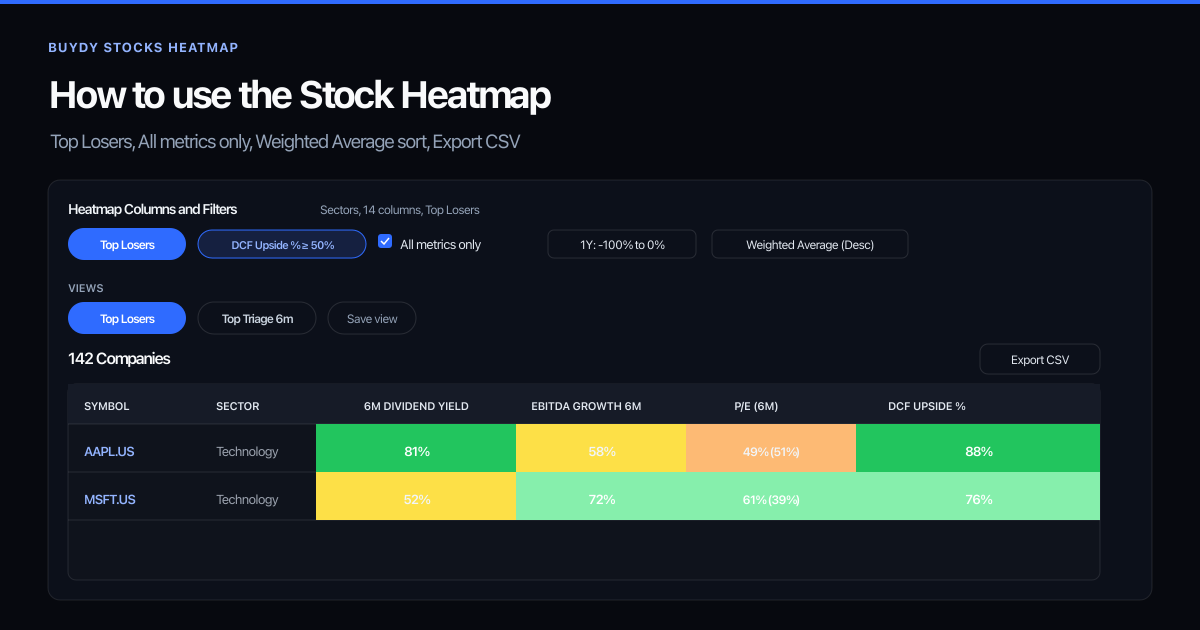
Task: Click the 88% DCF upside cell
Action: (978, 448)
